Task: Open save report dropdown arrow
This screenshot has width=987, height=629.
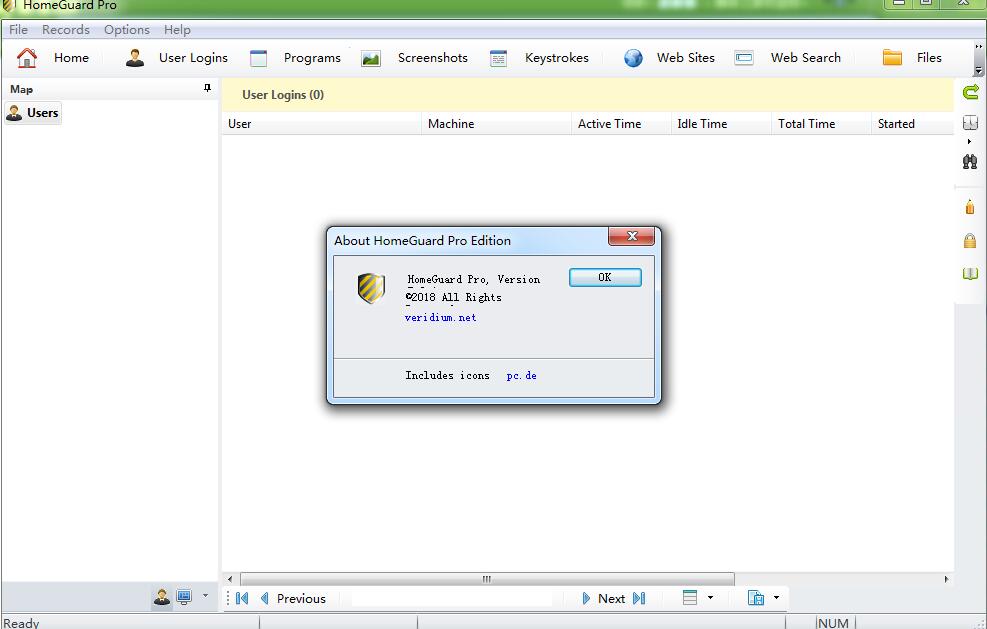Action: click(776, 598)
